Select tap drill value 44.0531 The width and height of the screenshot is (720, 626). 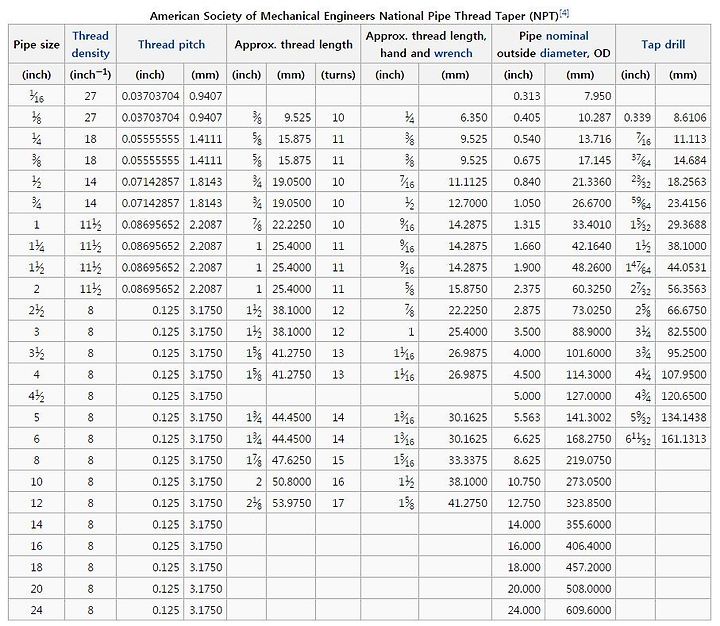[686, 267]
